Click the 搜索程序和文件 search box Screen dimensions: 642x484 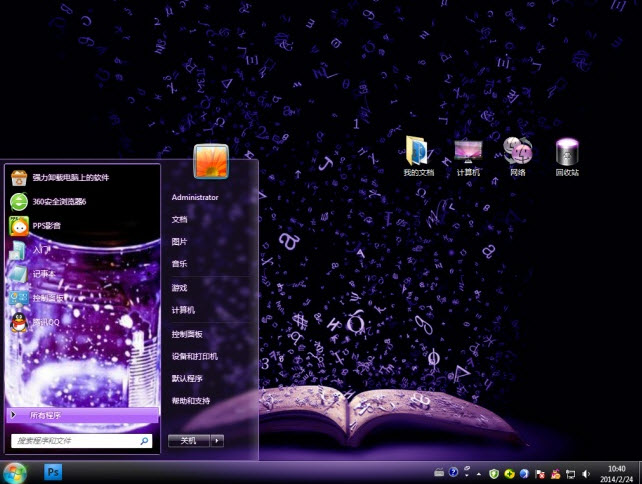point(75,440)
